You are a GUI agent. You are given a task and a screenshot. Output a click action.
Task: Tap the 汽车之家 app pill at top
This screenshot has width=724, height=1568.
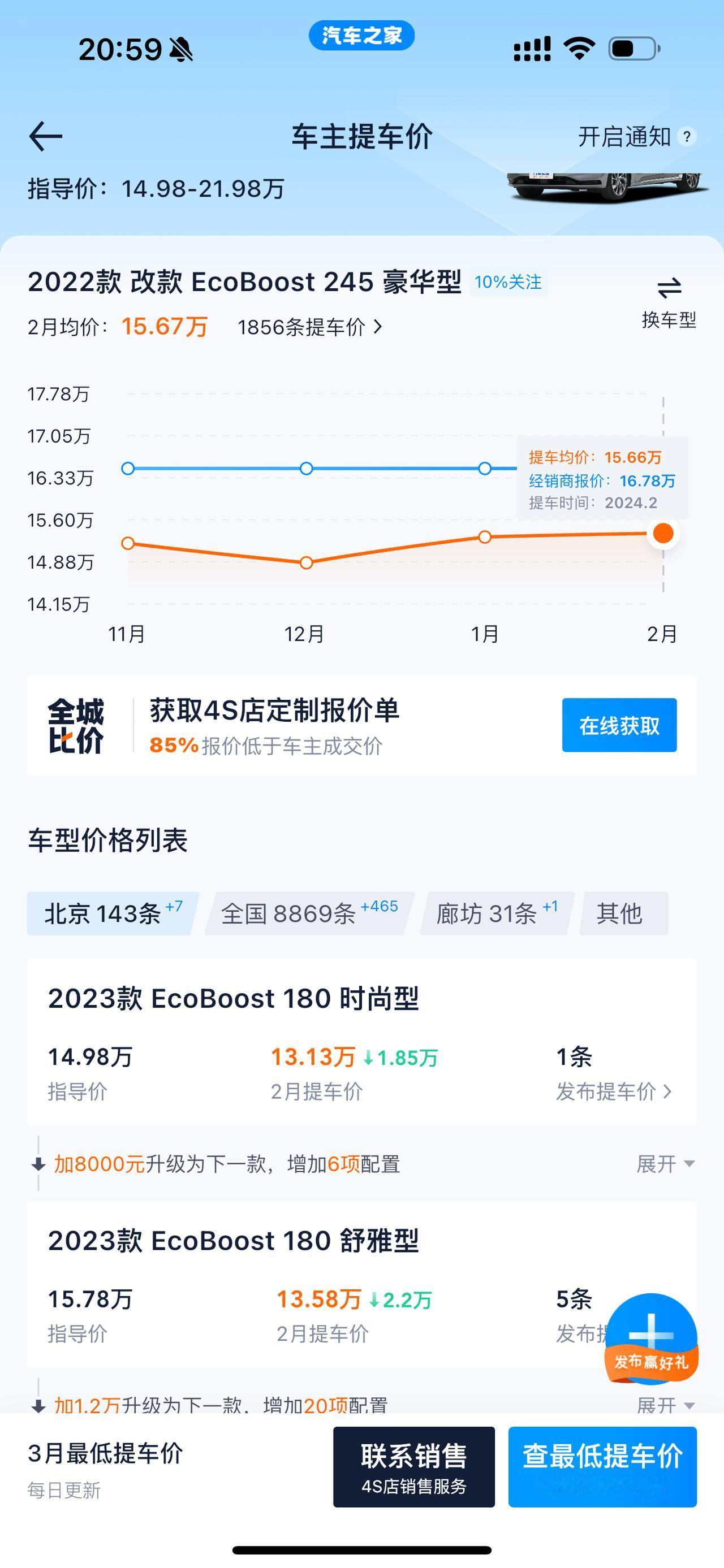pyautogui.click(x=361, y=35)
